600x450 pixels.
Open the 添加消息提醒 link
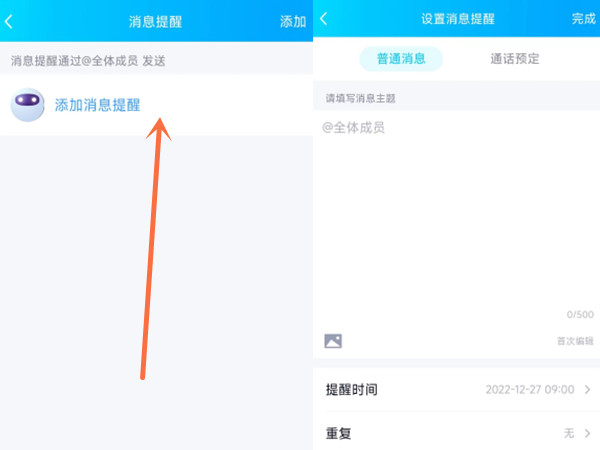click(x=97, y=105)
